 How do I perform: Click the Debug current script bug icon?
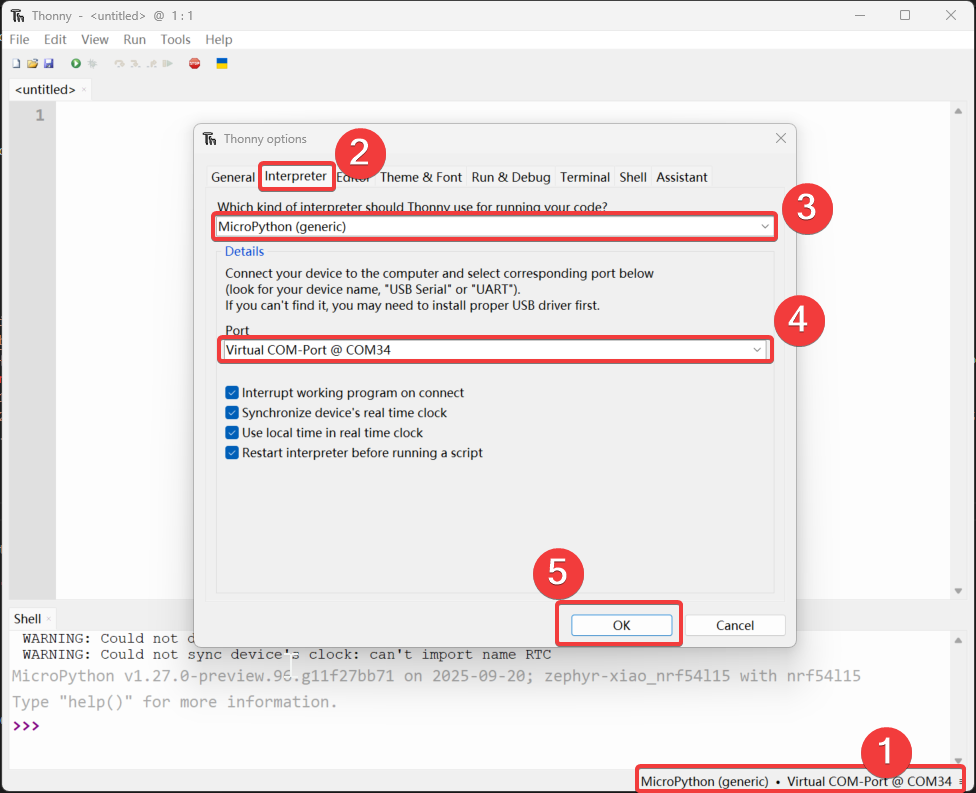click(92, 63)
